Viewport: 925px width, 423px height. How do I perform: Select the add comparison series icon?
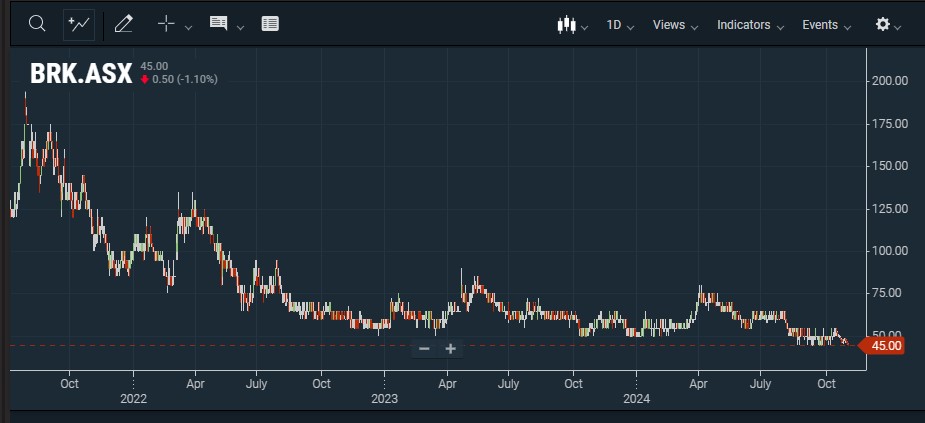click(79, 24)
